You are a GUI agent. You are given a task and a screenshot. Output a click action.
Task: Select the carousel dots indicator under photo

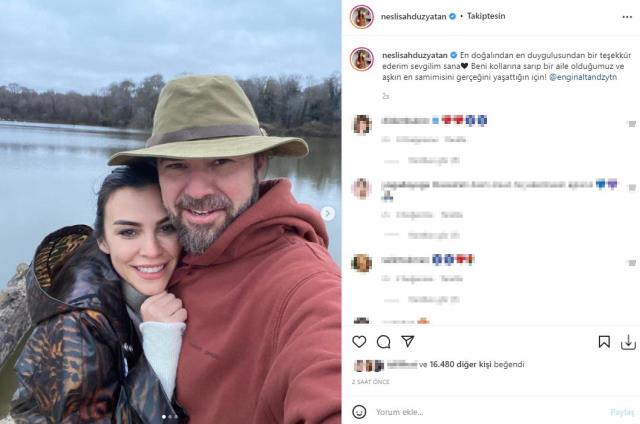click(x=170, y=416)
